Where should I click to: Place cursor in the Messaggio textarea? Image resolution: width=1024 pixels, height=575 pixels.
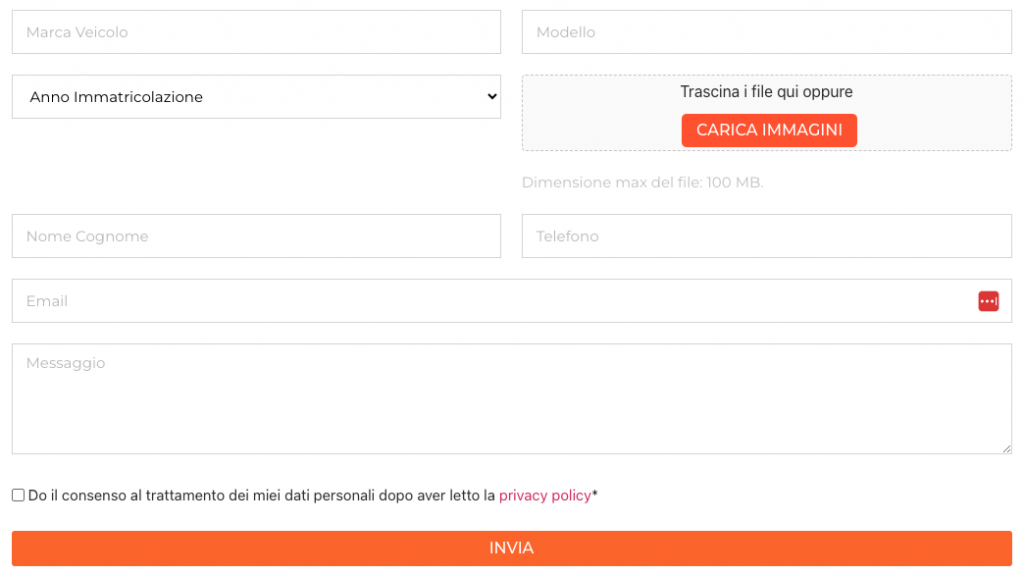[x=511, y=400]
